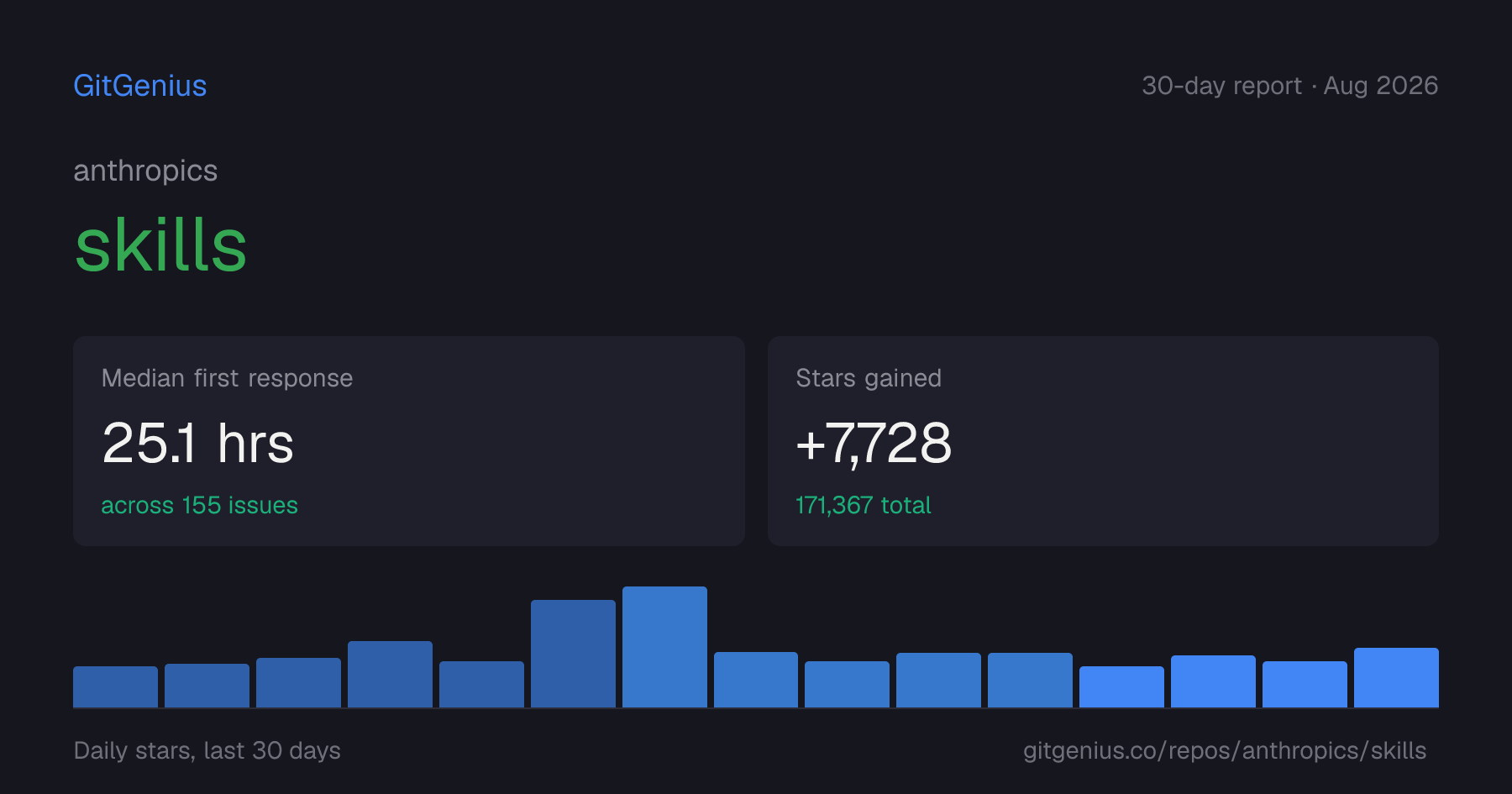Click the "Median first response" label
Image resolution: width=1512 pixels, height=794 pixels.
coord(227,378)
